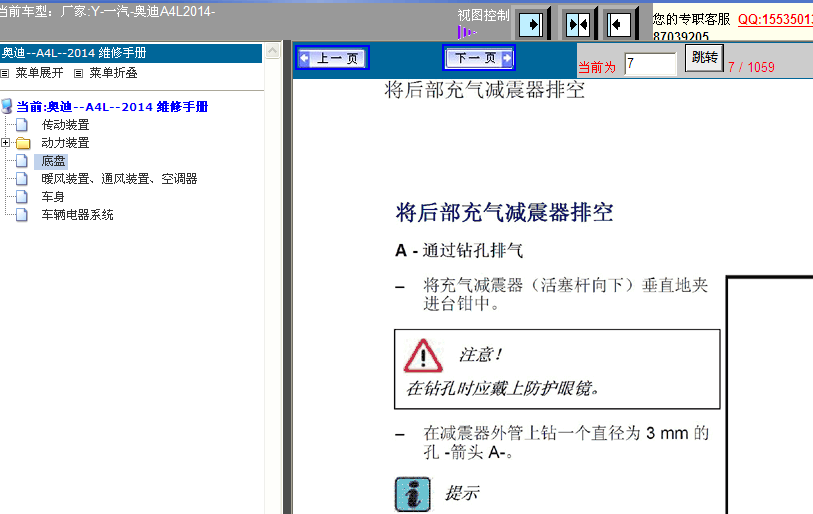Click root node 当前:奥迪--A4L--2014 维修手册
Image resolution: width=813 pixels, height=514 pixels.
pos(112,107)
